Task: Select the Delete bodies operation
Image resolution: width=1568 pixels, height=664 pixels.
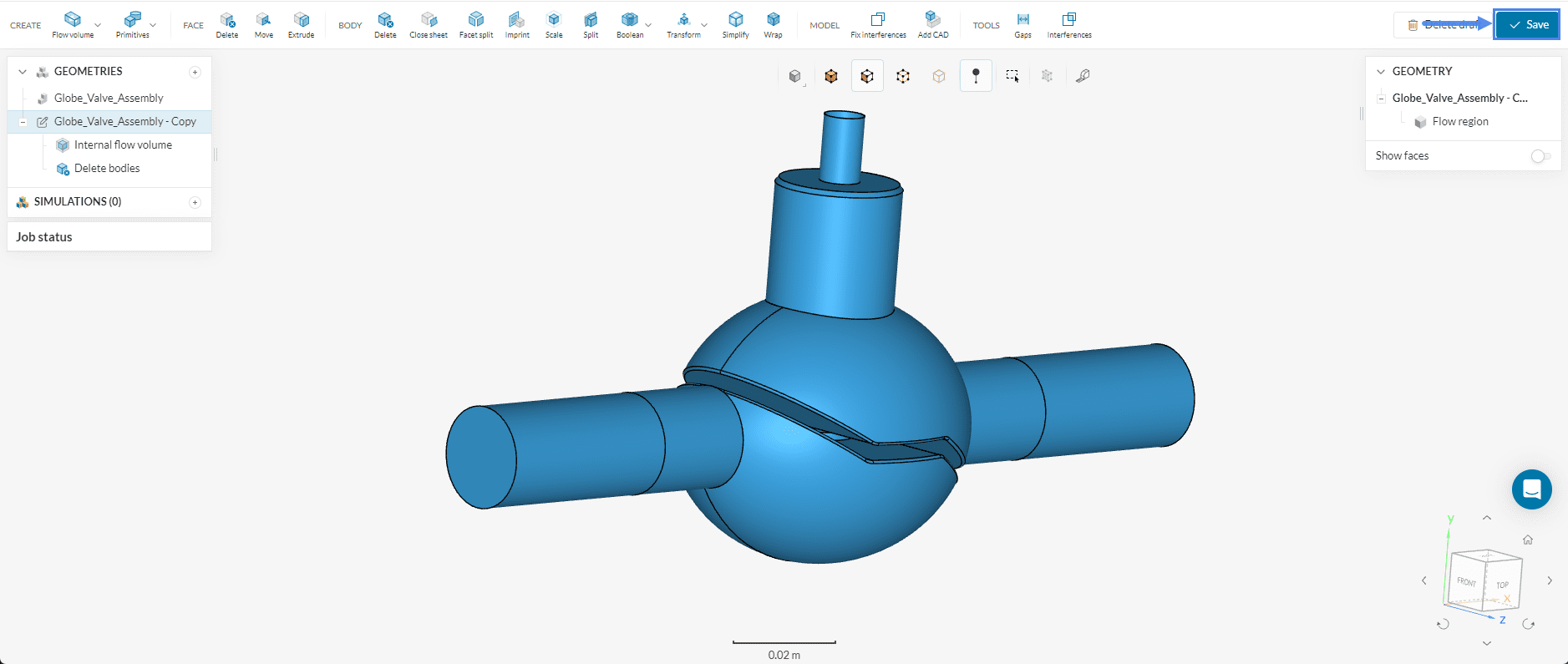Action: [x=107, y=169]
